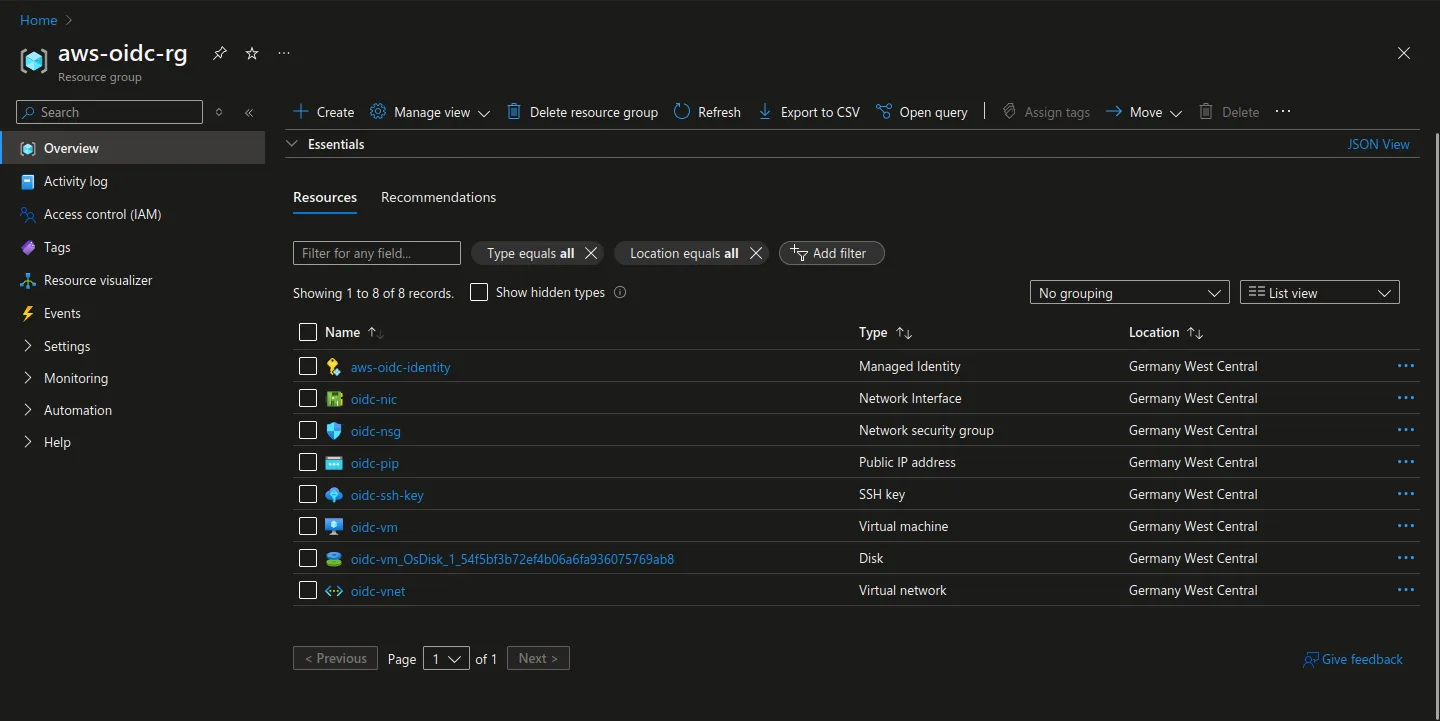The image size is (1440, 721).
Task: Expand the Settings section in the sidebar
Action: tap(67, 347)
